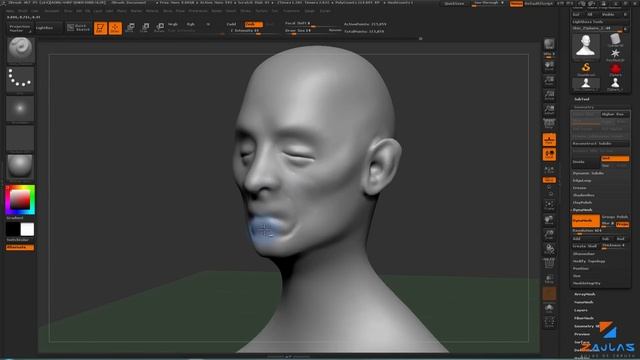The width and height of the screenshot is (640, 360).
Task: Toggle the DynaMesh Project option
Action: click(x=622, y=224)
